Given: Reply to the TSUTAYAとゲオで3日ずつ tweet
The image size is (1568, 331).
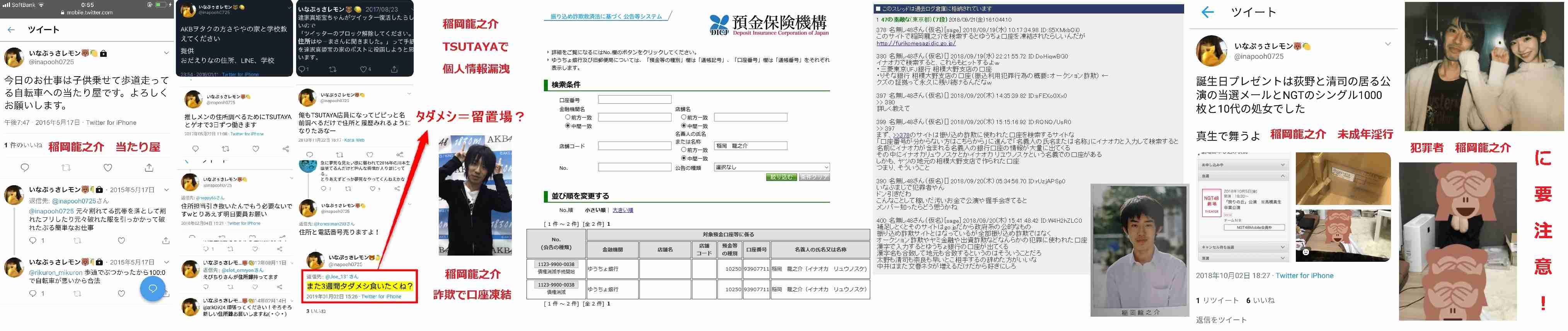Looking at the screenshot, I should click(195, 148).
